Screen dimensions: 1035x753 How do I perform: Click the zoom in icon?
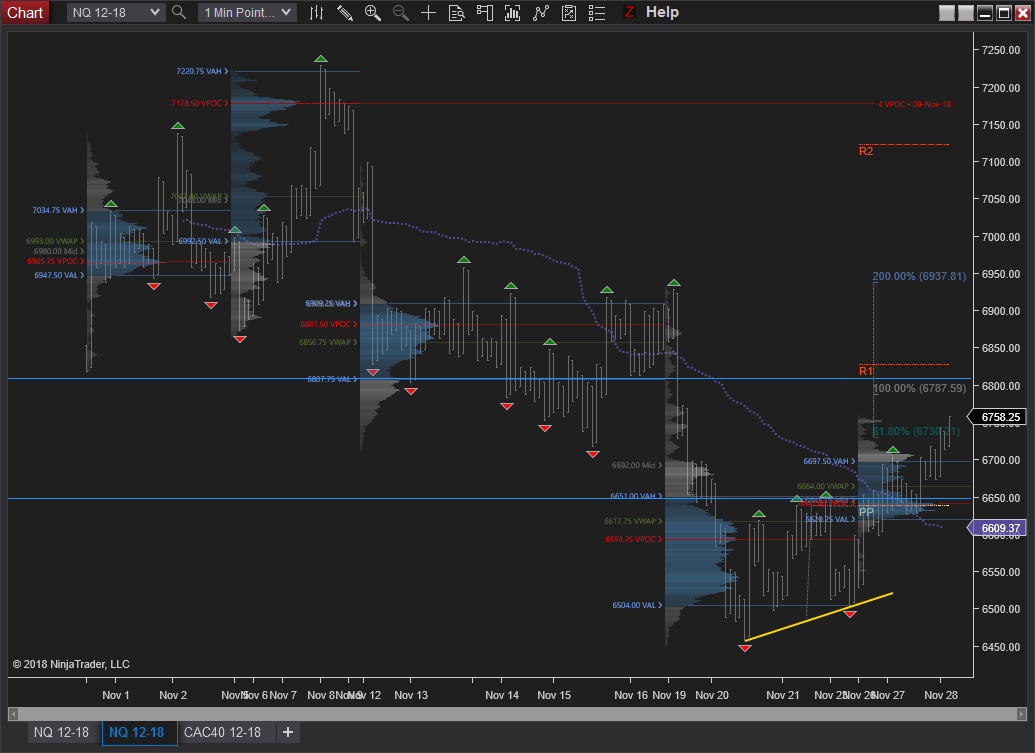click(x=373, y=13)
